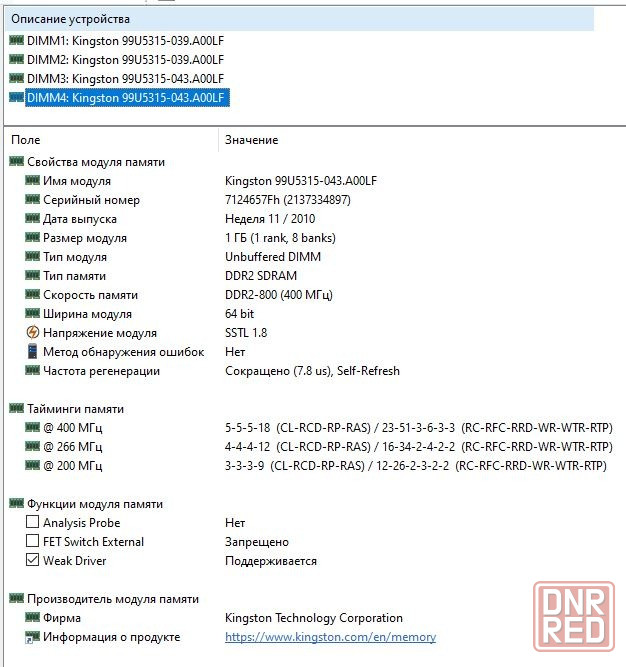Select DIMM1: Kingston 99U5315-039.A00LF
The image size is (626, 667).
point(125,41)
